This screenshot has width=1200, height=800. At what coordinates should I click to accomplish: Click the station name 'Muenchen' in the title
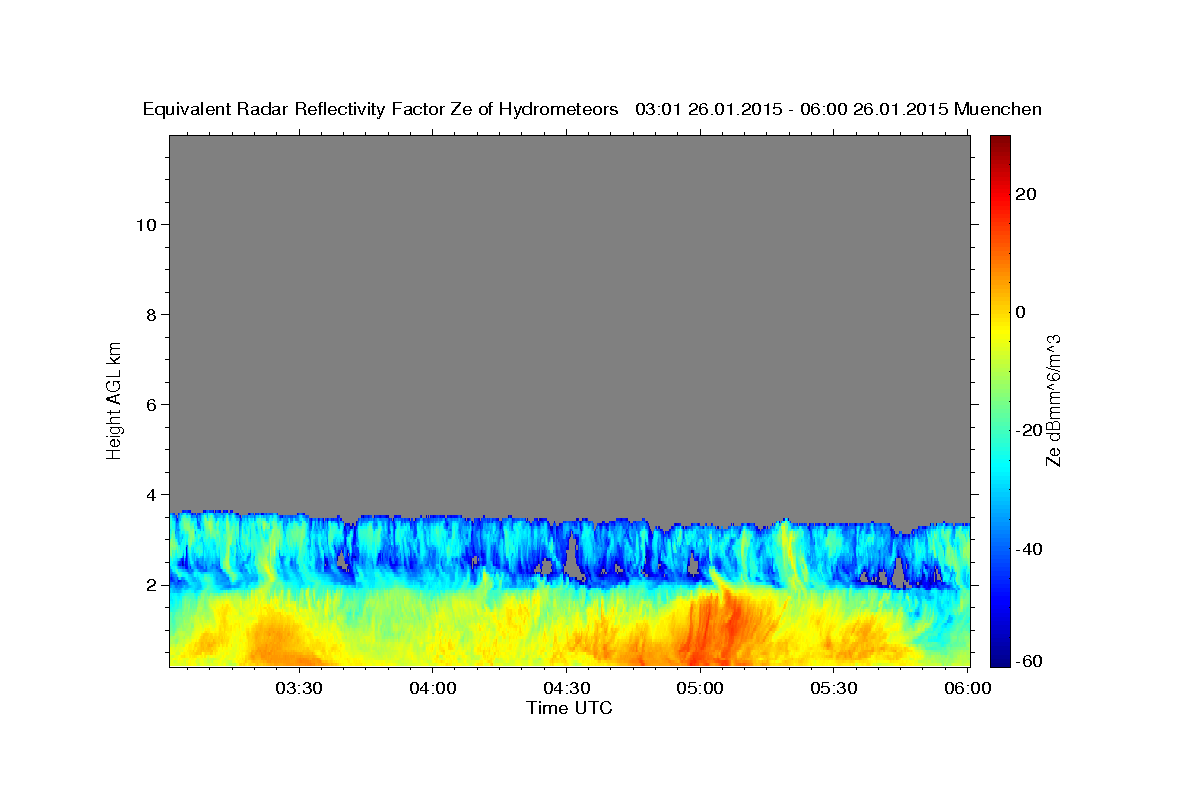coord(998,110)
